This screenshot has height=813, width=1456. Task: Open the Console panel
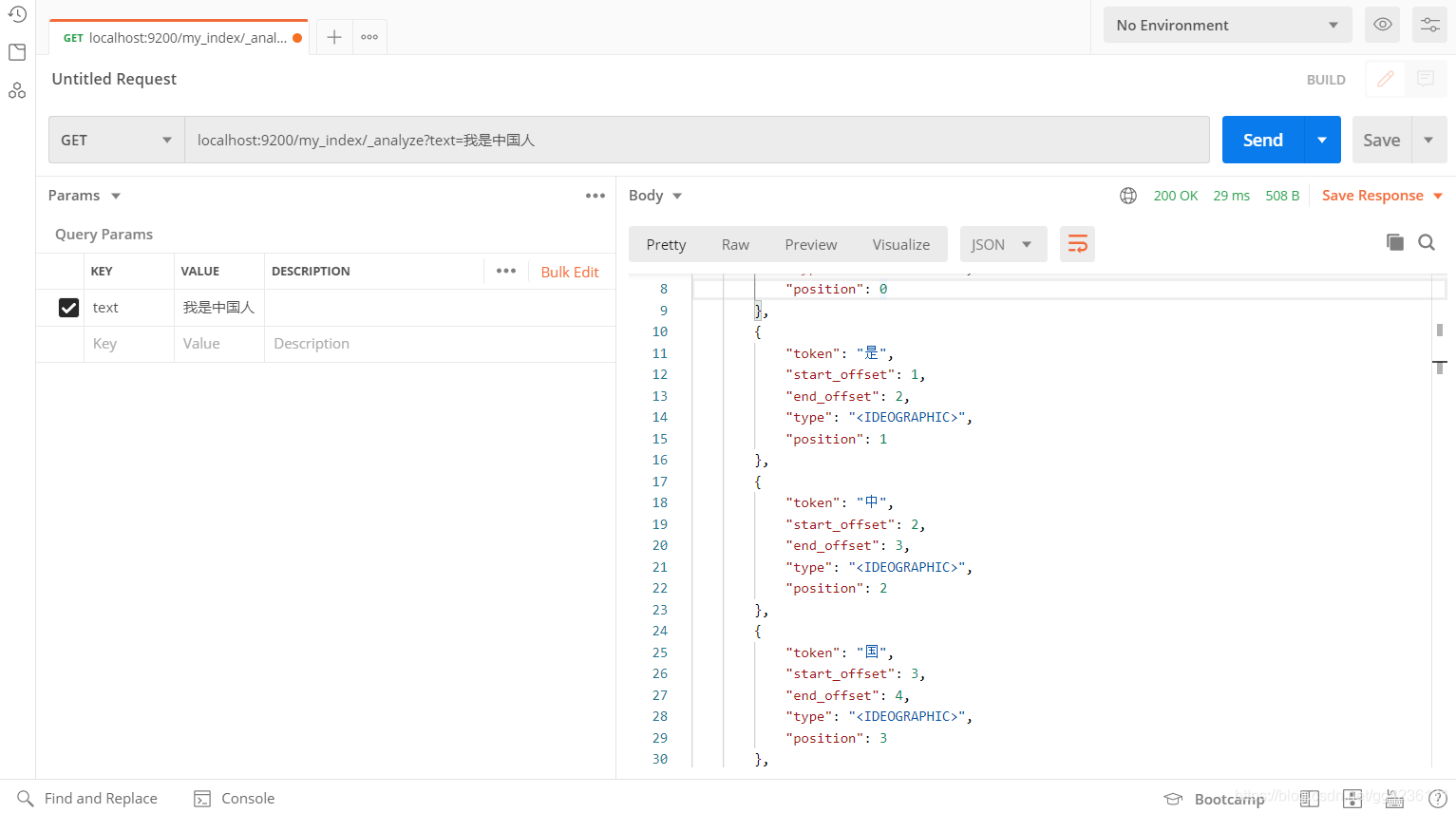pyautogui.click(x=235, y=798)
